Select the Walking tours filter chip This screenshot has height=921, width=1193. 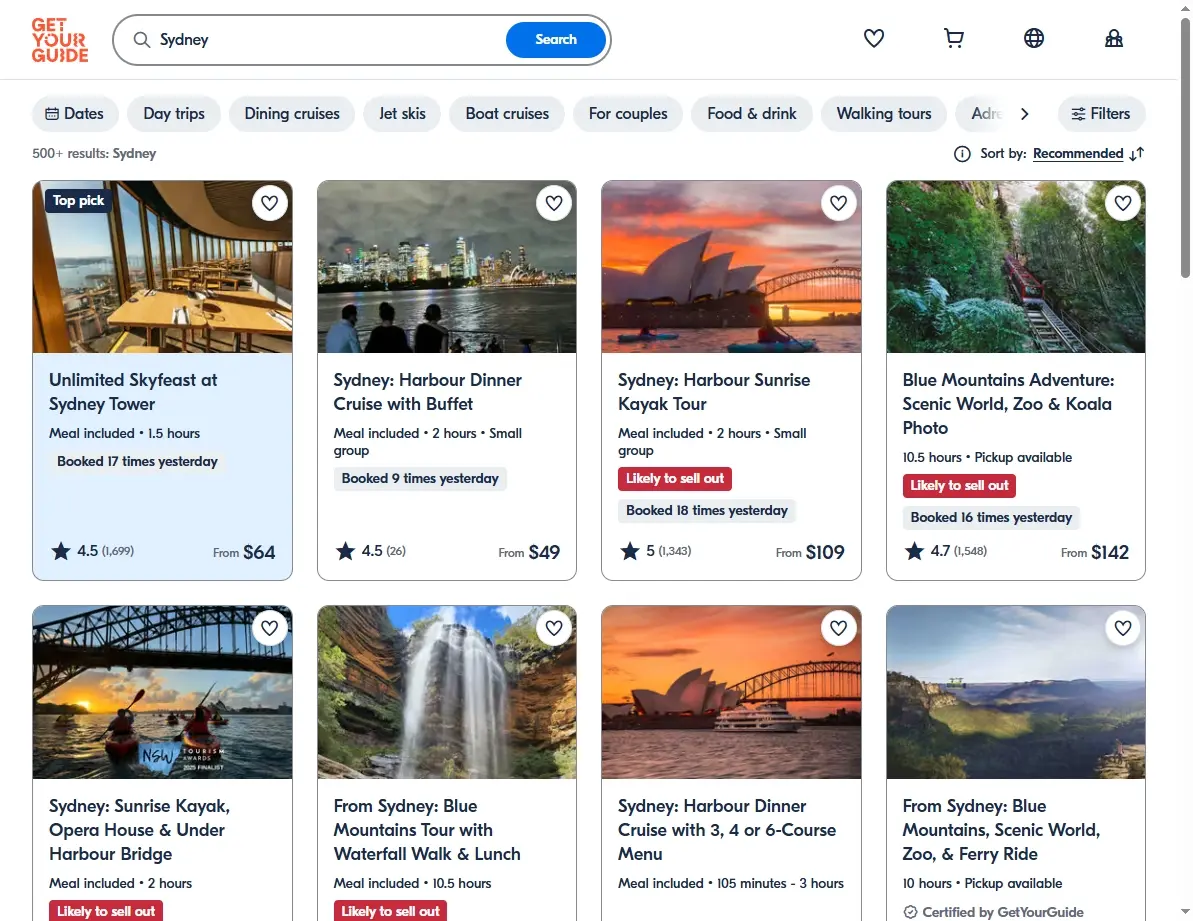(884, 113)
